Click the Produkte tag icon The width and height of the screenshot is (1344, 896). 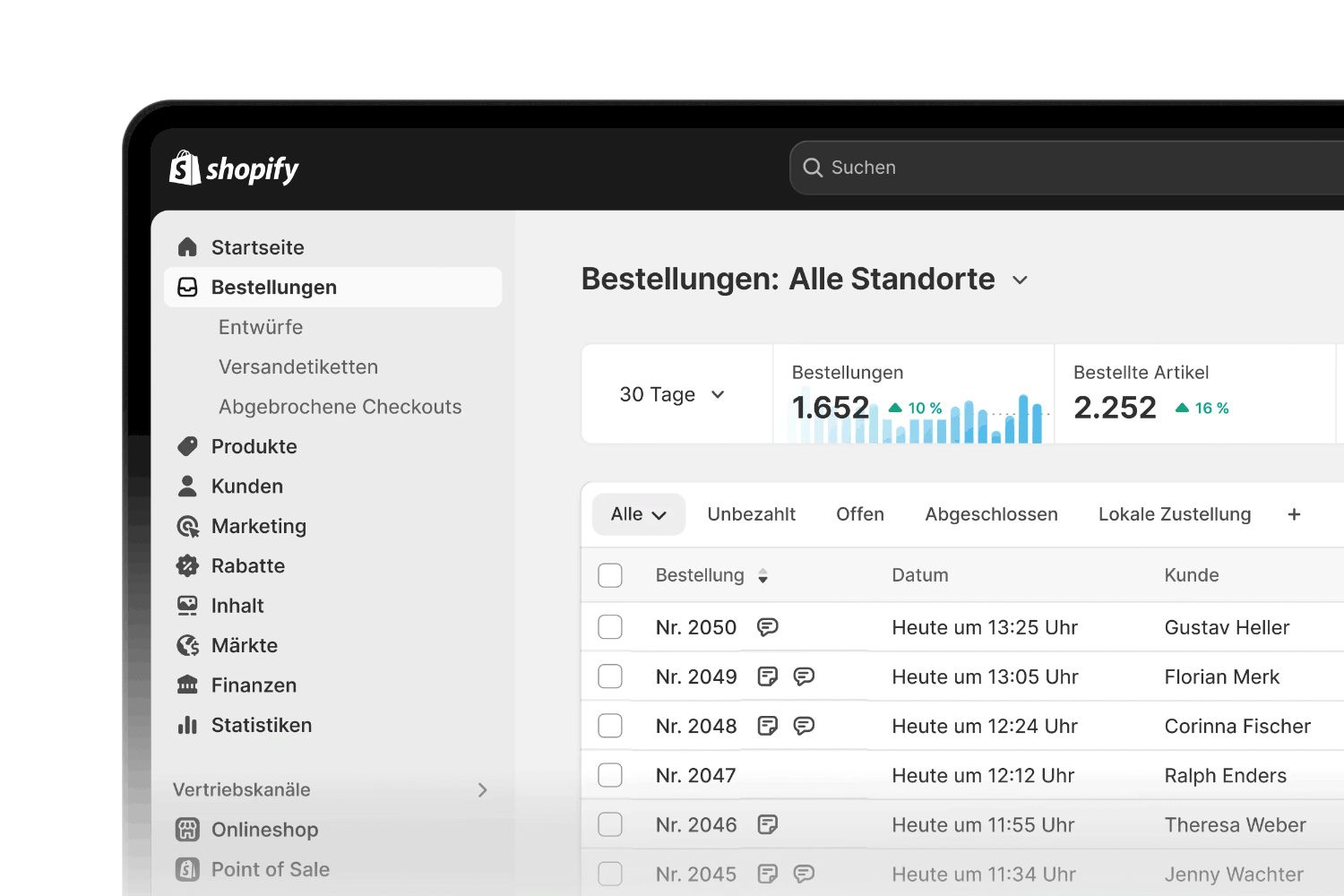(x=187, y=446)
